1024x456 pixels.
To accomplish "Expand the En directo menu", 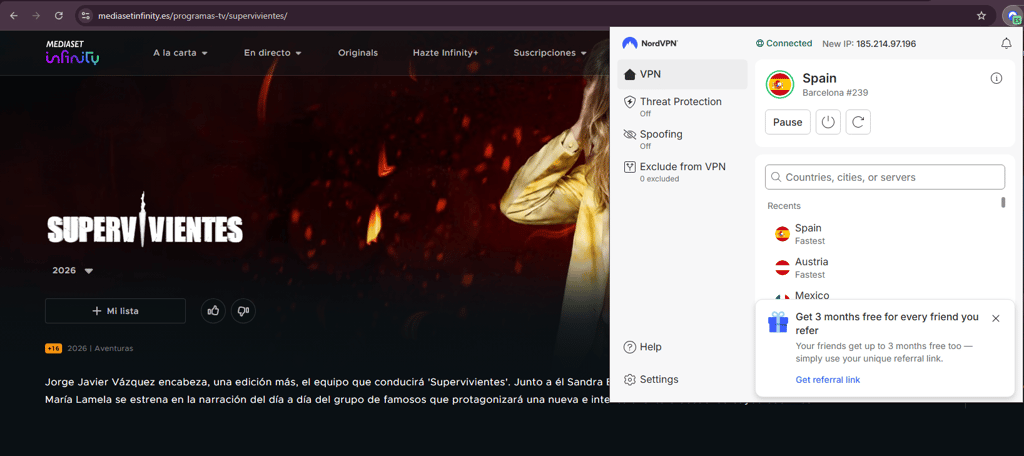I will coord(272,53).
